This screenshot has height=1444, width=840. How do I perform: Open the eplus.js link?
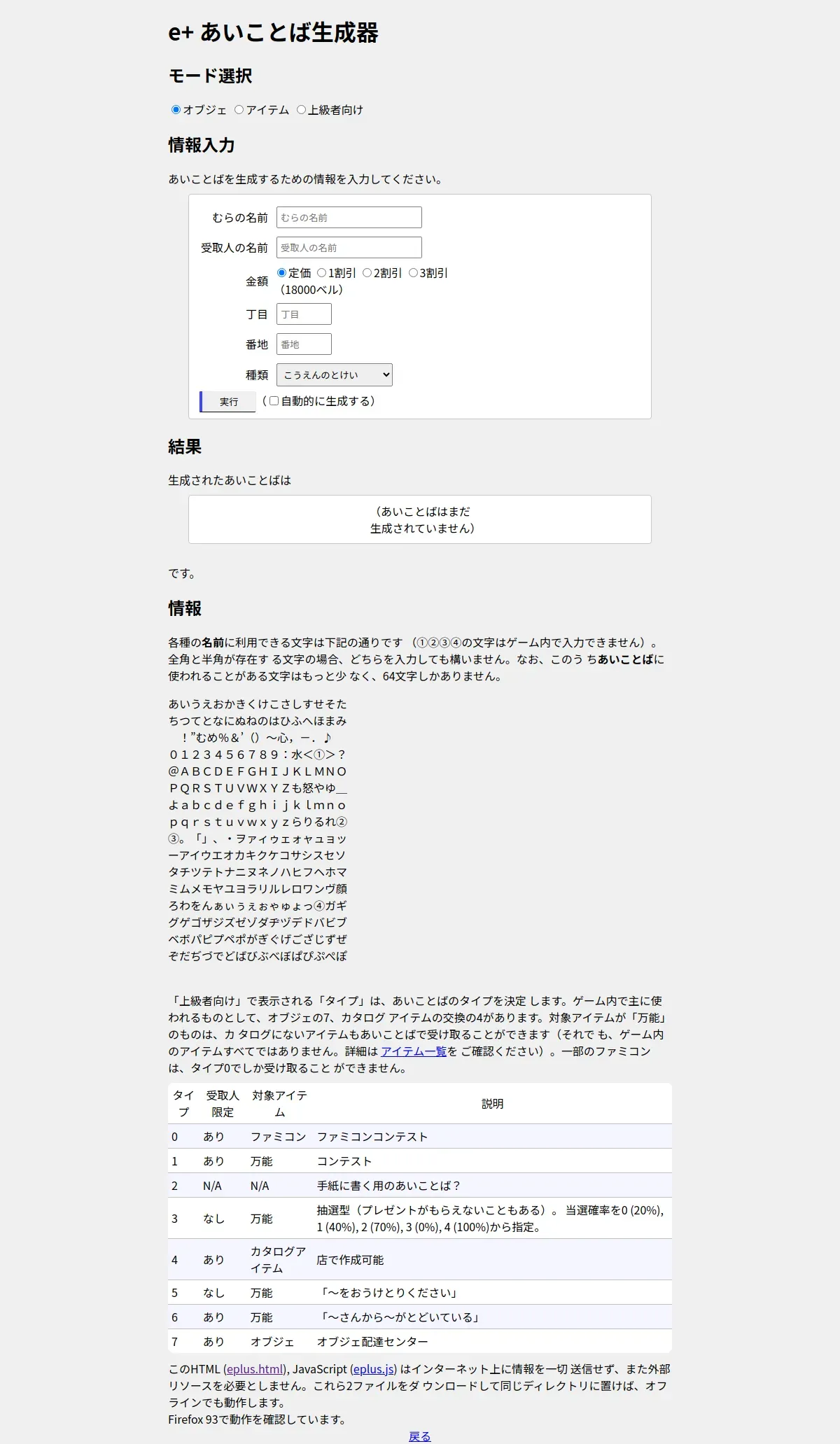click(374, 1369)
